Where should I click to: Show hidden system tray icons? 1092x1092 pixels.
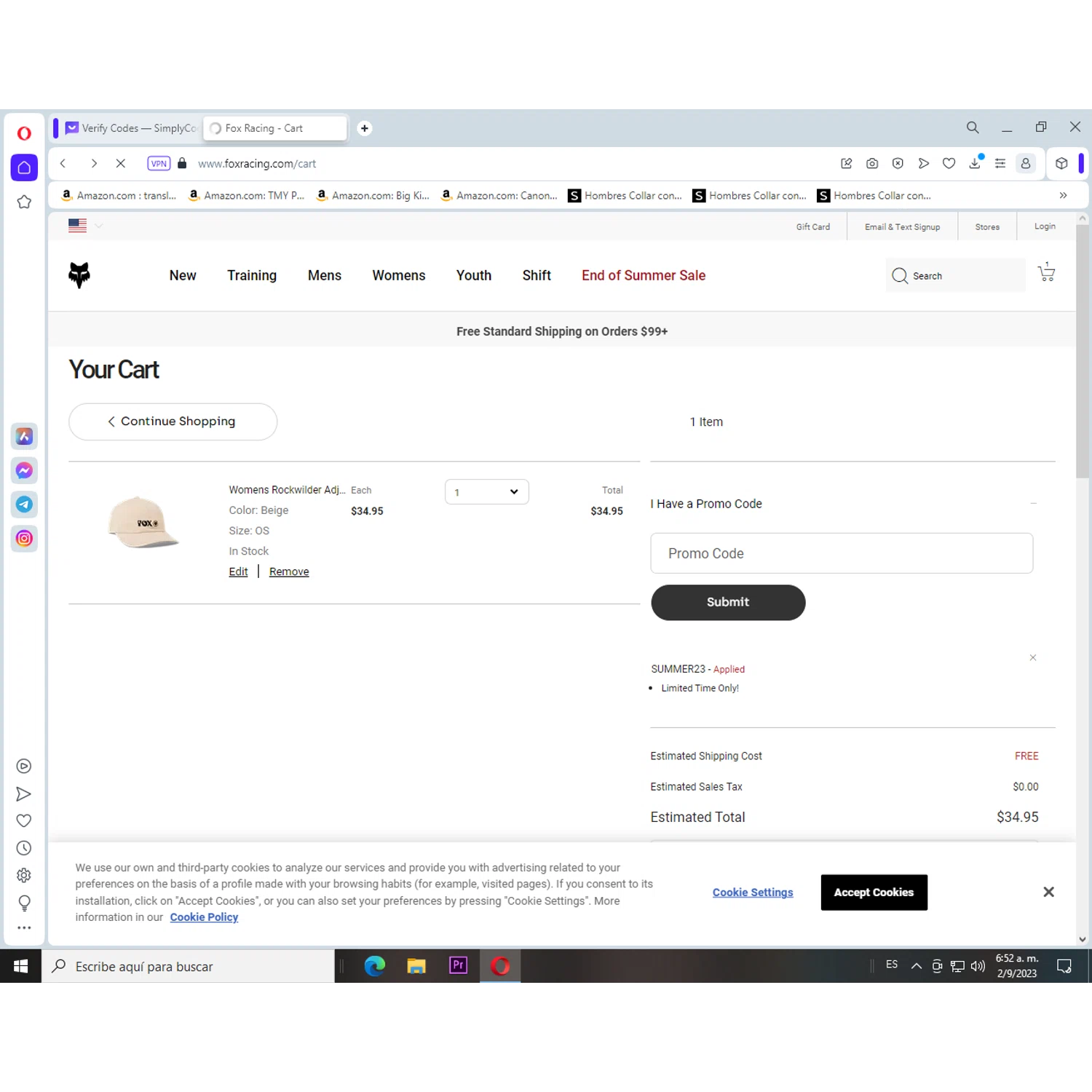(917, 966)
